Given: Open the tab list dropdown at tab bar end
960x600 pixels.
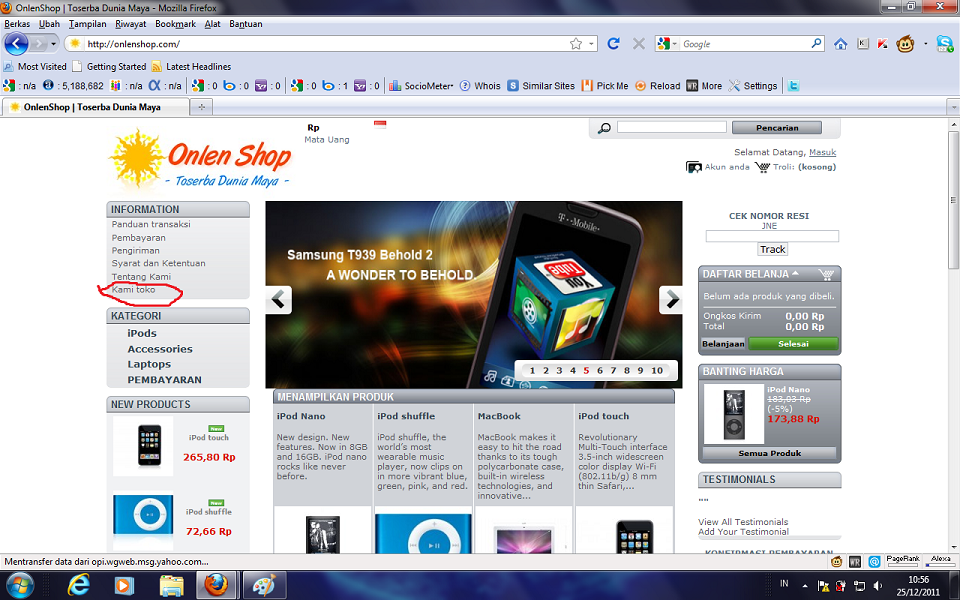Looking at the screenshot, I should coord(953,107).
